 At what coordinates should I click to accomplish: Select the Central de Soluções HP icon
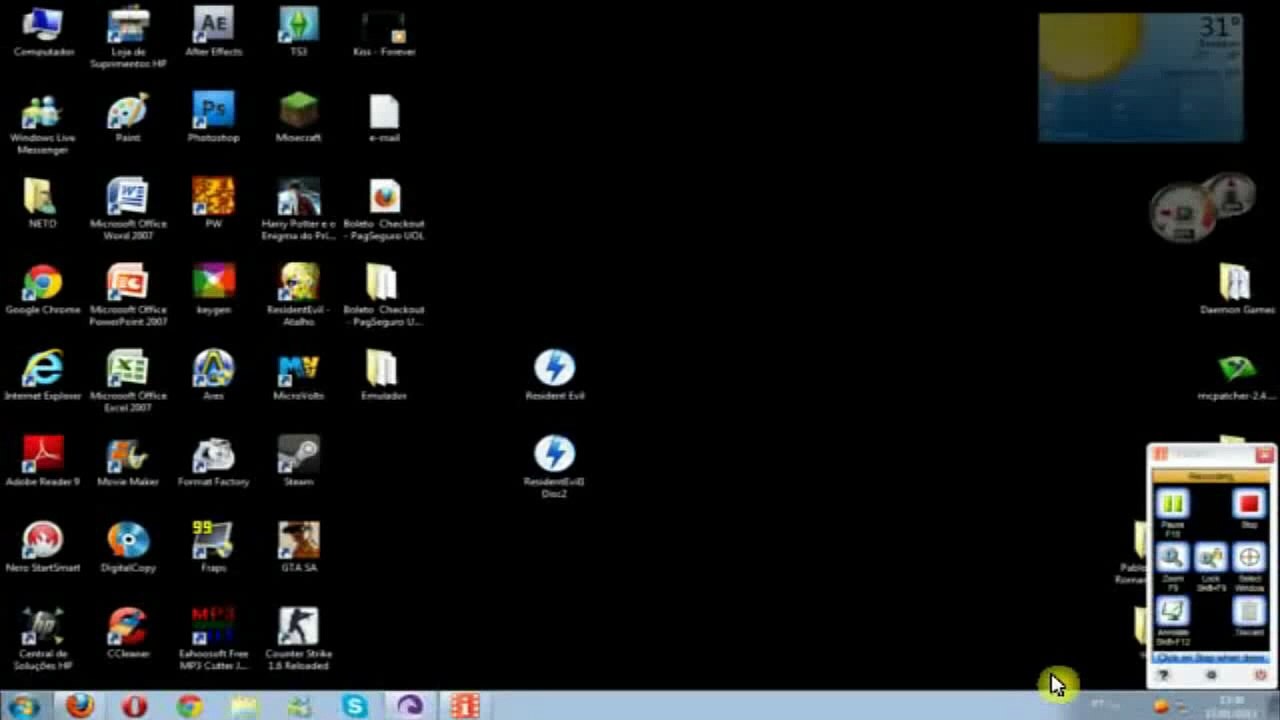click(x=43, y=640)
